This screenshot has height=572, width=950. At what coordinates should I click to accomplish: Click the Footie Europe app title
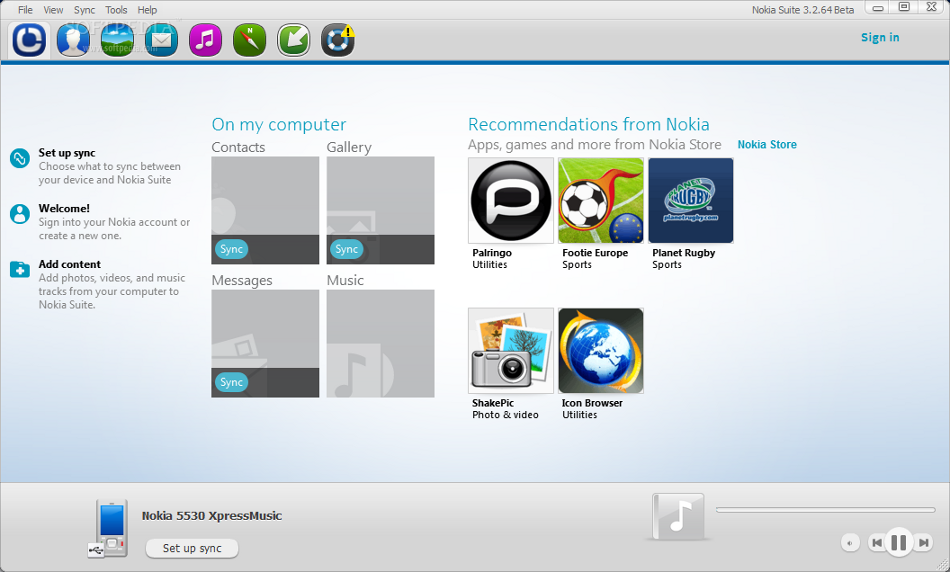point(595,253)
